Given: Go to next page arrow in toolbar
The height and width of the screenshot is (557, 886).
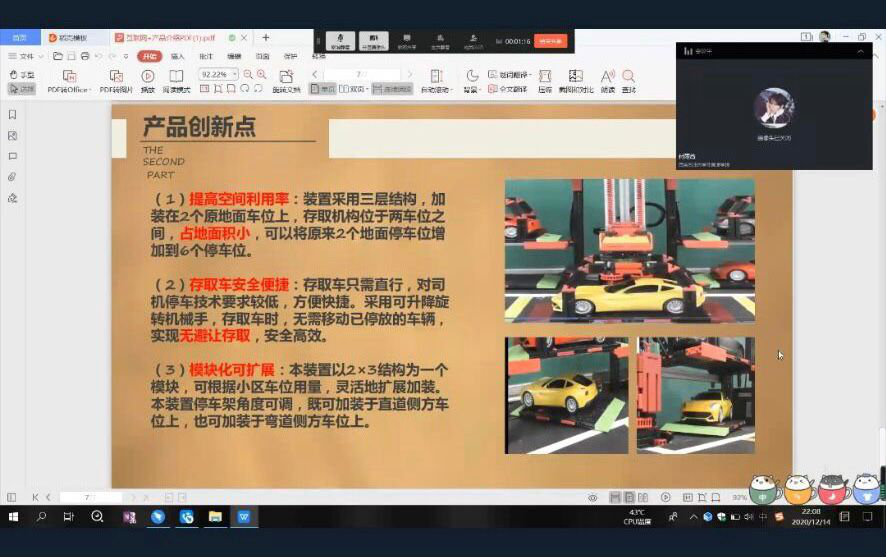Looking at the screenshot, I should (x=409, y=74).
